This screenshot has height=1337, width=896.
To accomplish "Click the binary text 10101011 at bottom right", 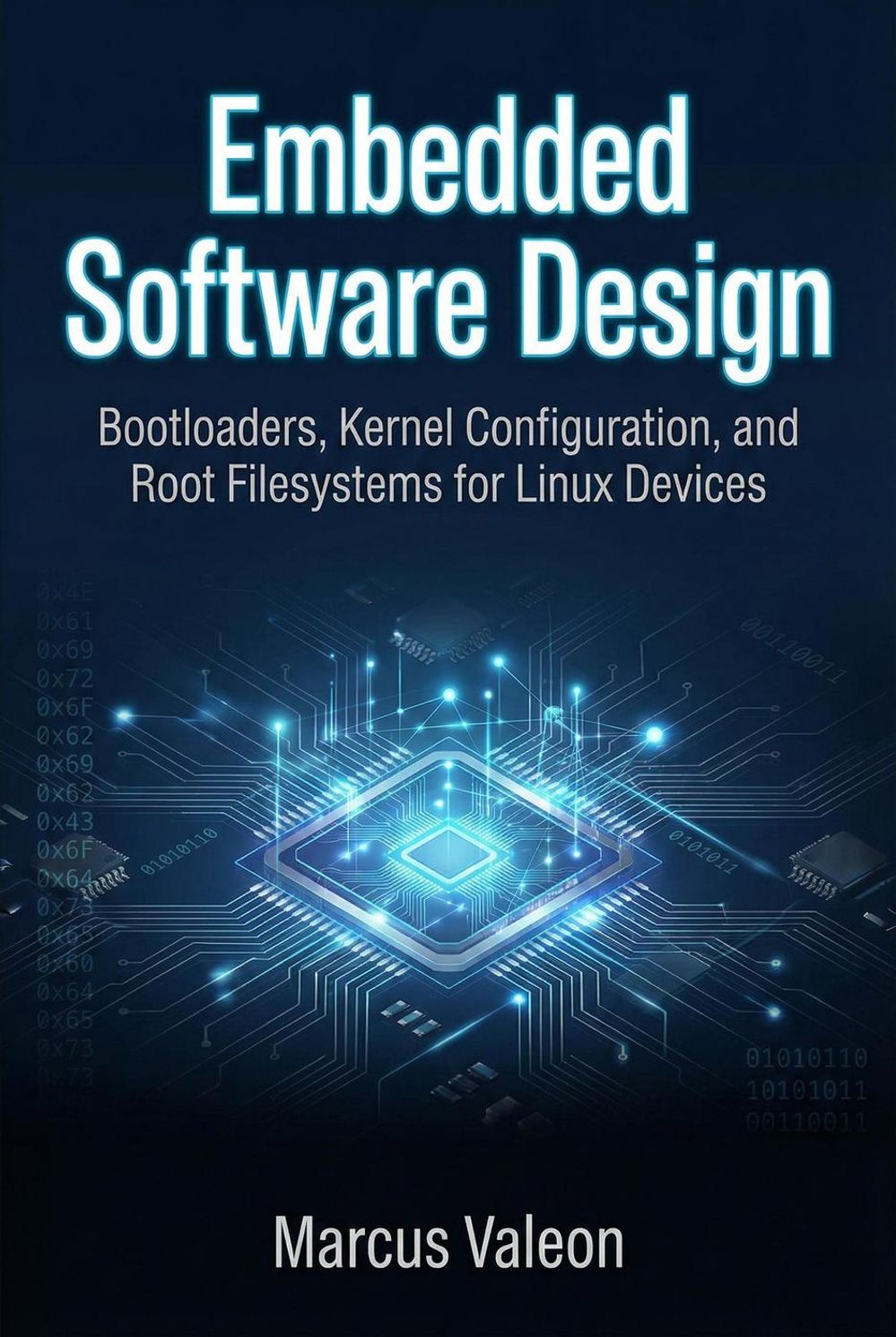I will point(806,1090).
